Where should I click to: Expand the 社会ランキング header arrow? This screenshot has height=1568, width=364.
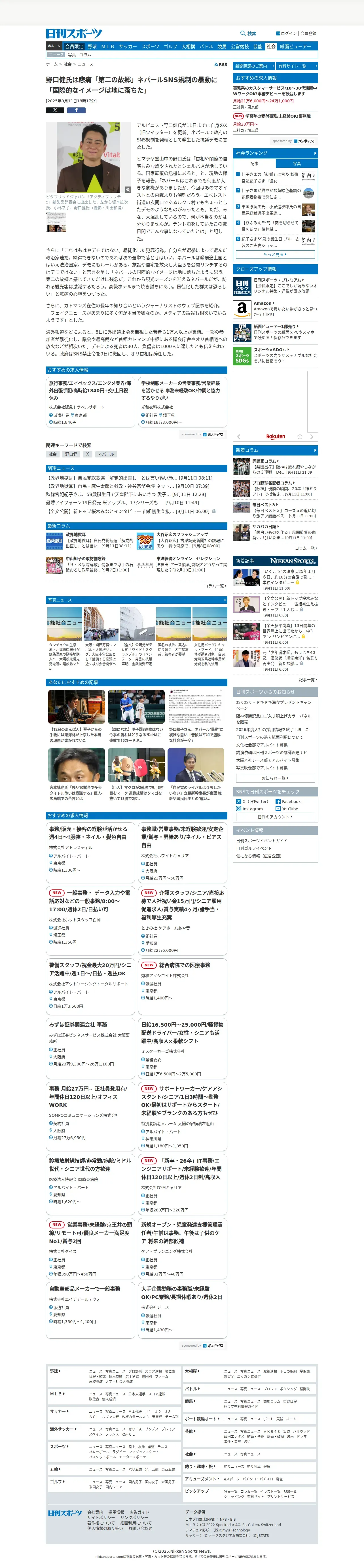click(315, 153)
